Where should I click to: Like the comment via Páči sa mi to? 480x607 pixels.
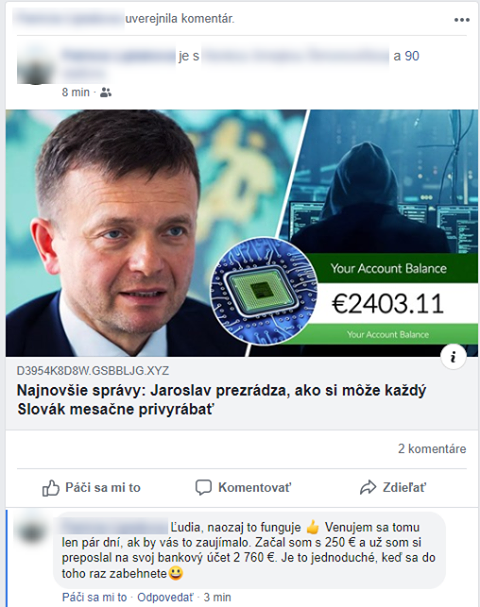94,597
